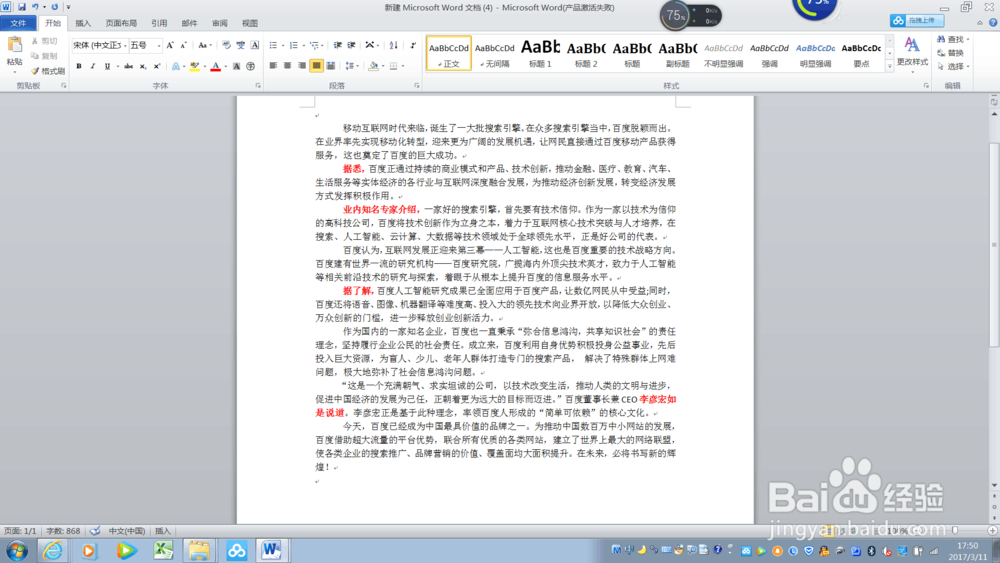Center the paragraph text

click(x=288, y=66)
